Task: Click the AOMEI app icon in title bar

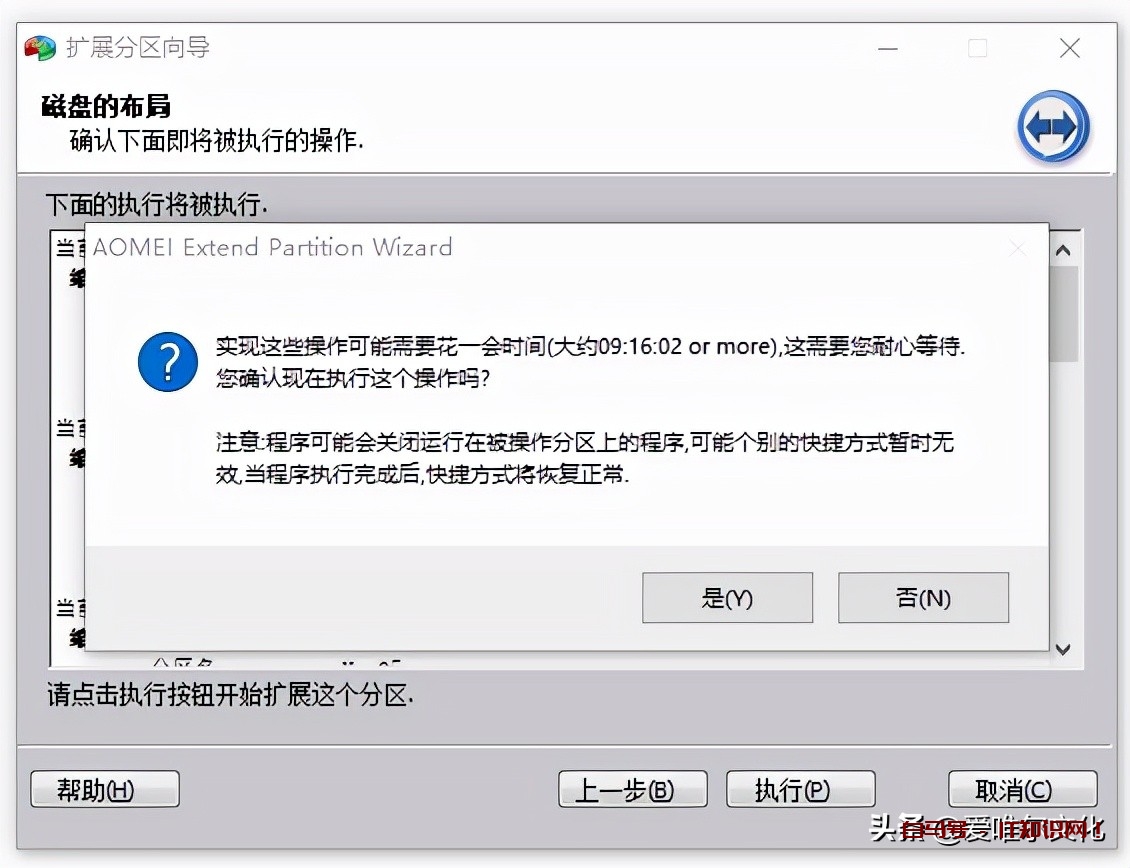Action: (x=40, y=48)
